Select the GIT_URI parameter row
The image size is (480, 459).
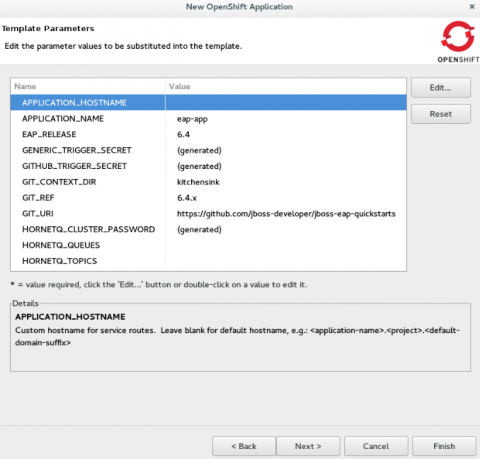tap(208, 214)
